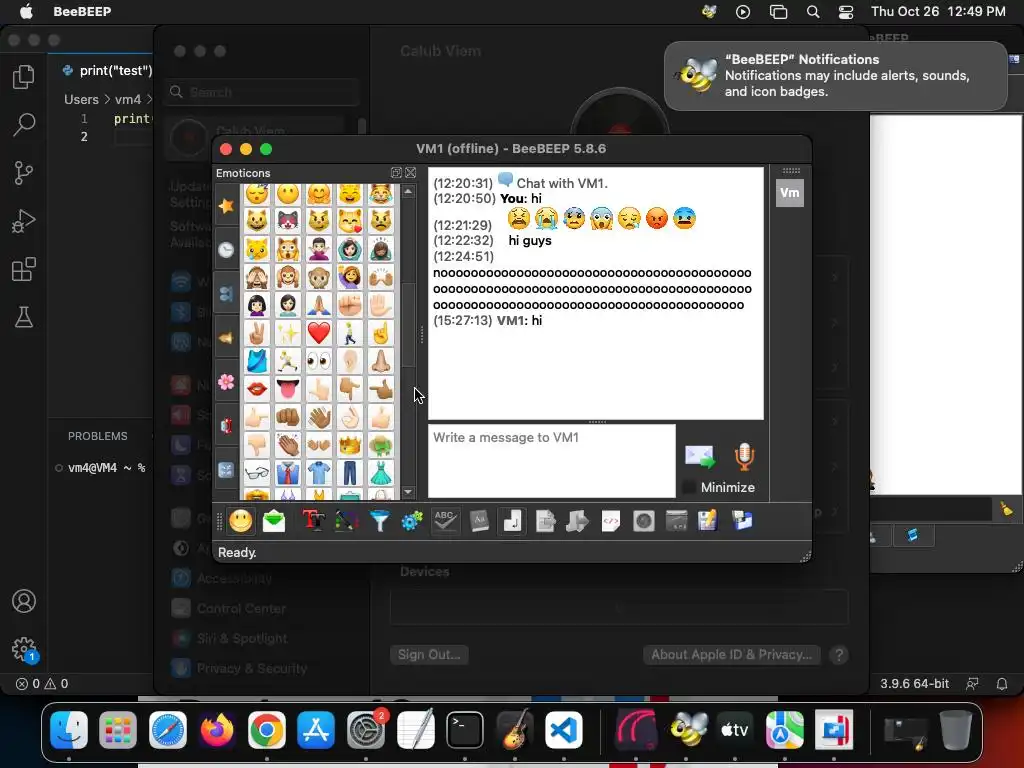This screenshot has height=768, width=1024.
Task: Insert the tongue emoticon
Action: coord(288,389)
